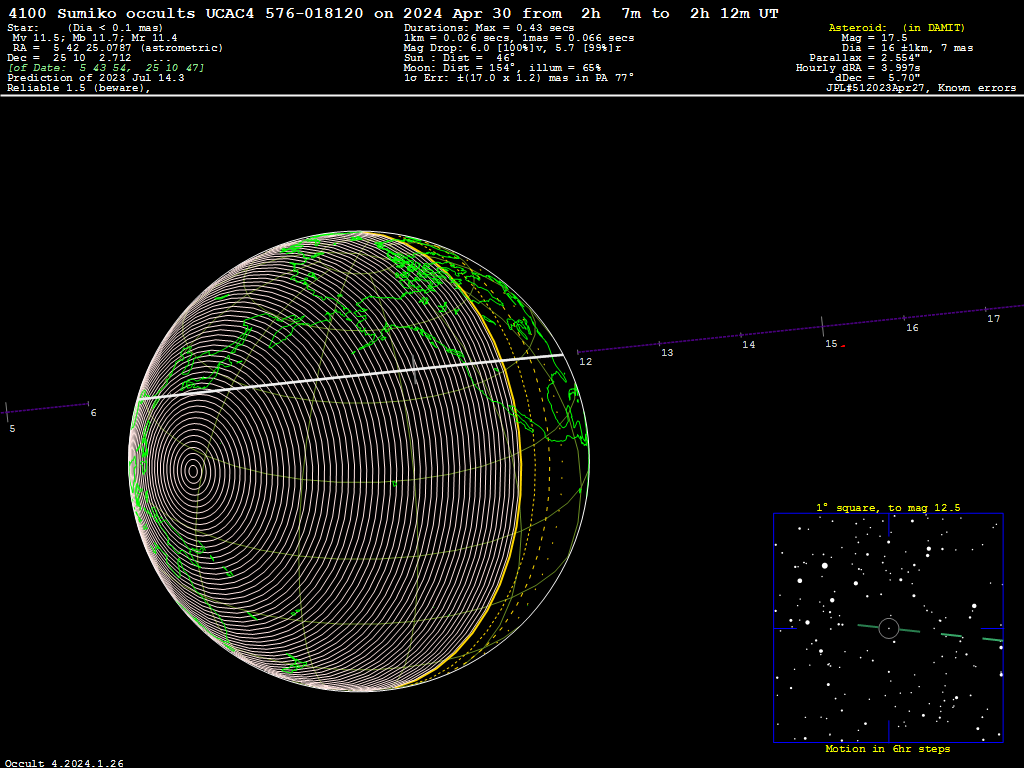Viewport: 1024px width, 768px height.
Task: Select the "RA = 5 42 25.0787 (astrometric)" line
Action: click(x=118, y=48)
